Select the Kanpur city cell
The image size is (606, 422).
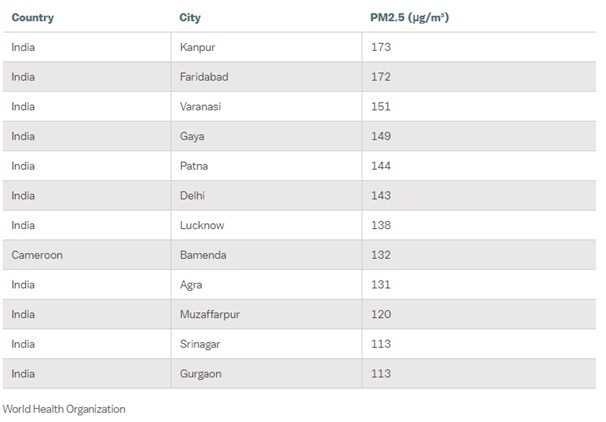point(196,47)
